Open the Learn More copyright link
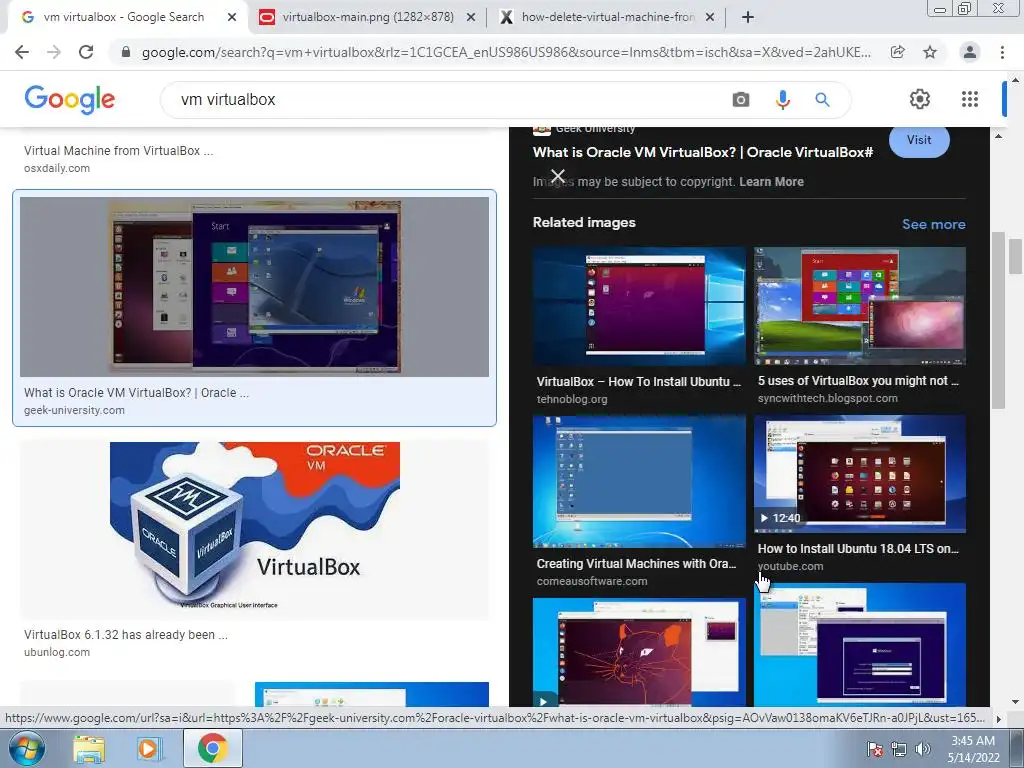1024x768 pixels. 771,182
